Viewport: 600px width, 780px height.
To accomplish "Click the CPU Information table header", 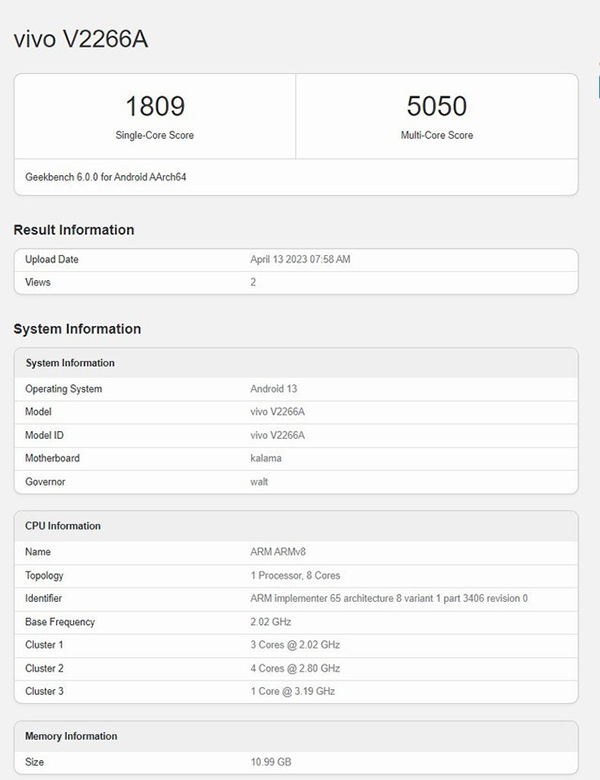I will (x=63, y=526).
